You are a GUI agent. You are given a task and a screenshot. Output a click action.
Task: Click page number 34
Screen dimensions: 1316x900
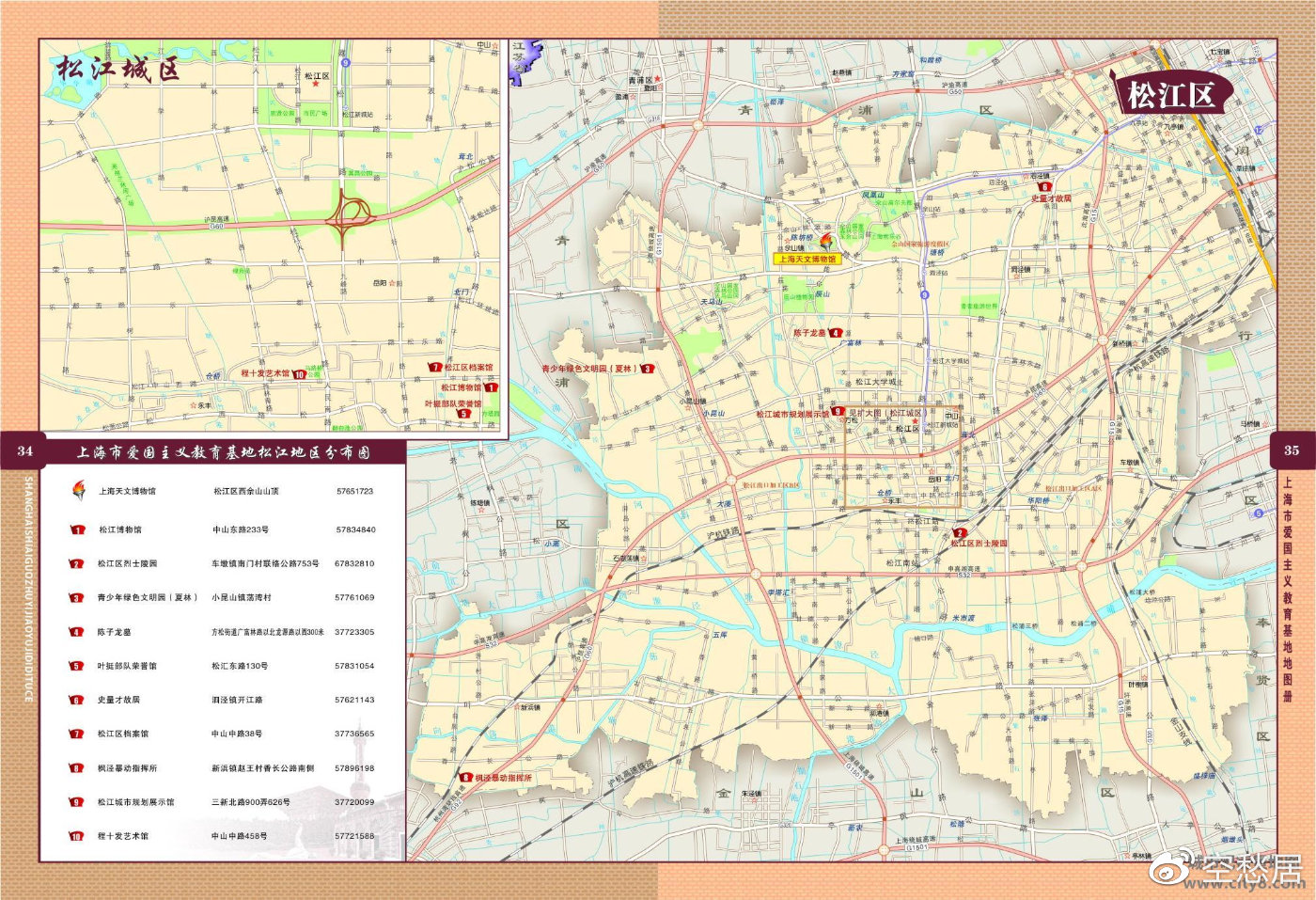point(24,450)
